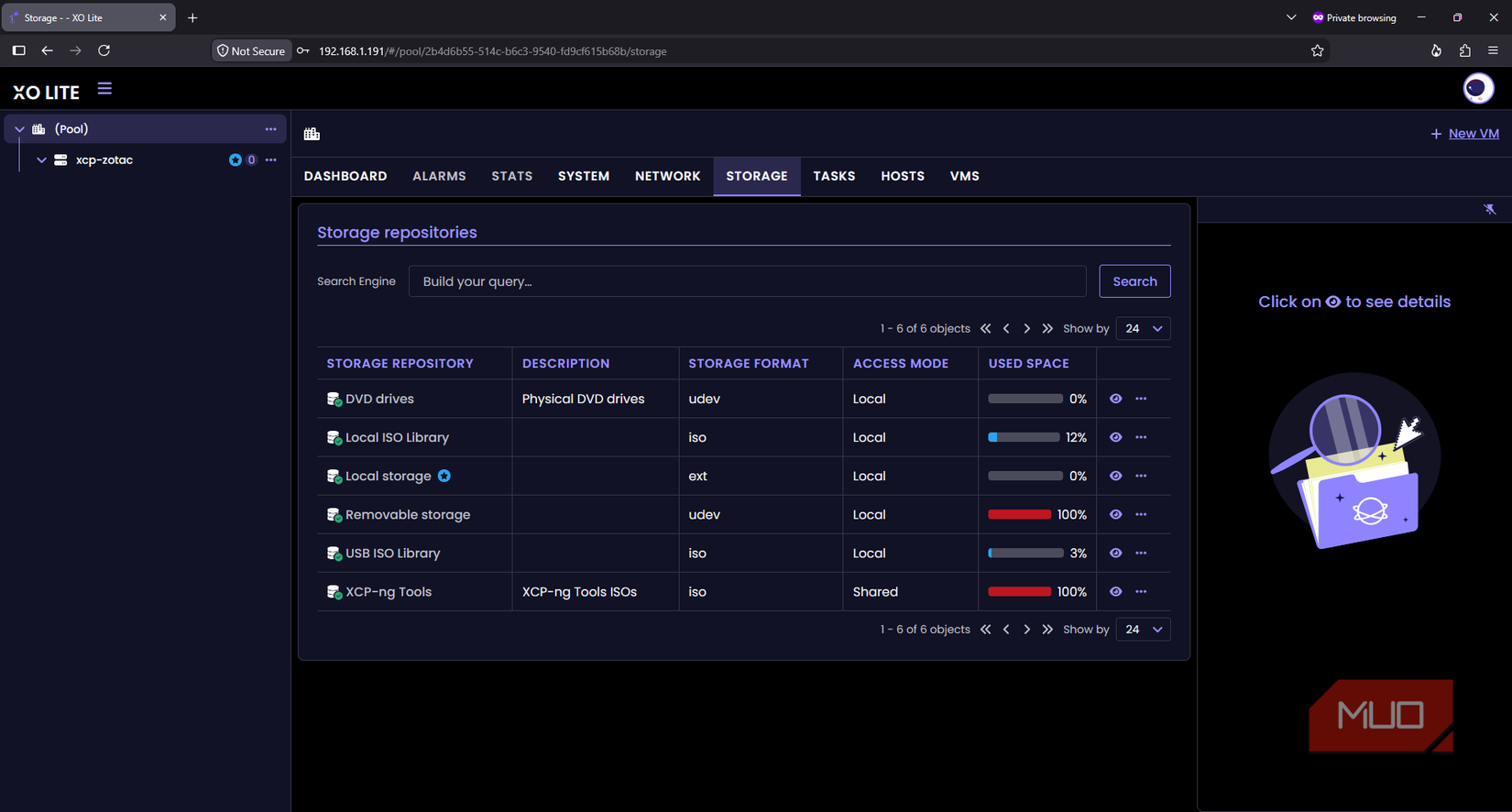
Task: Open actions menu for USB ISO Library row
Action: point(1141,553)
